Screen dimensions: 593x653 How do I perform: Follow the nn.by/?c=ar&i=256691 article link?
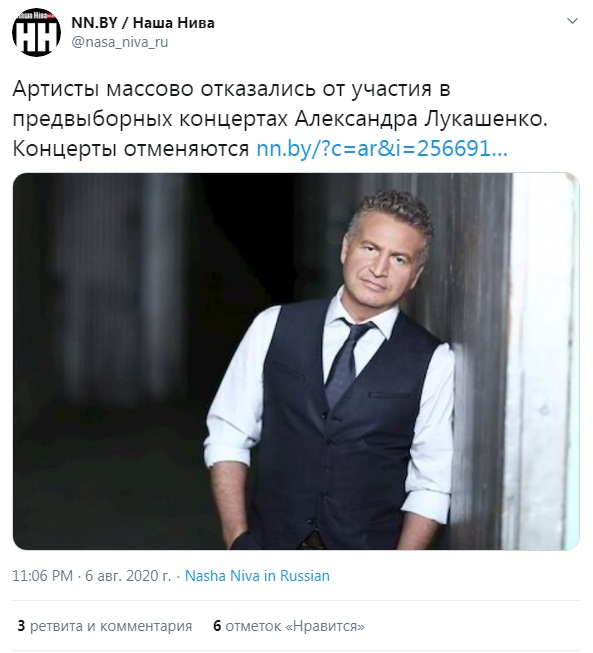click(382, 149)
